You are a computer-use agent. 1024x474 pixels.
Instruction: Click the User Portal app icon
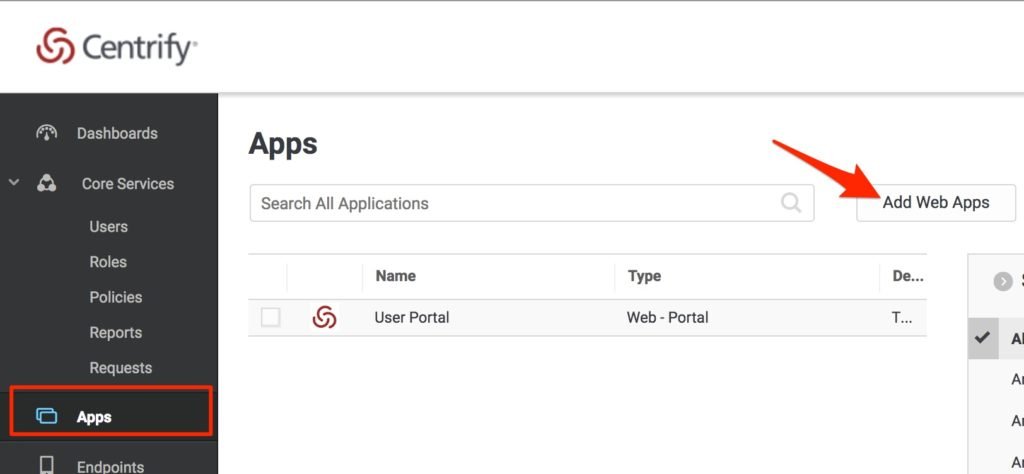pos(324,318)
